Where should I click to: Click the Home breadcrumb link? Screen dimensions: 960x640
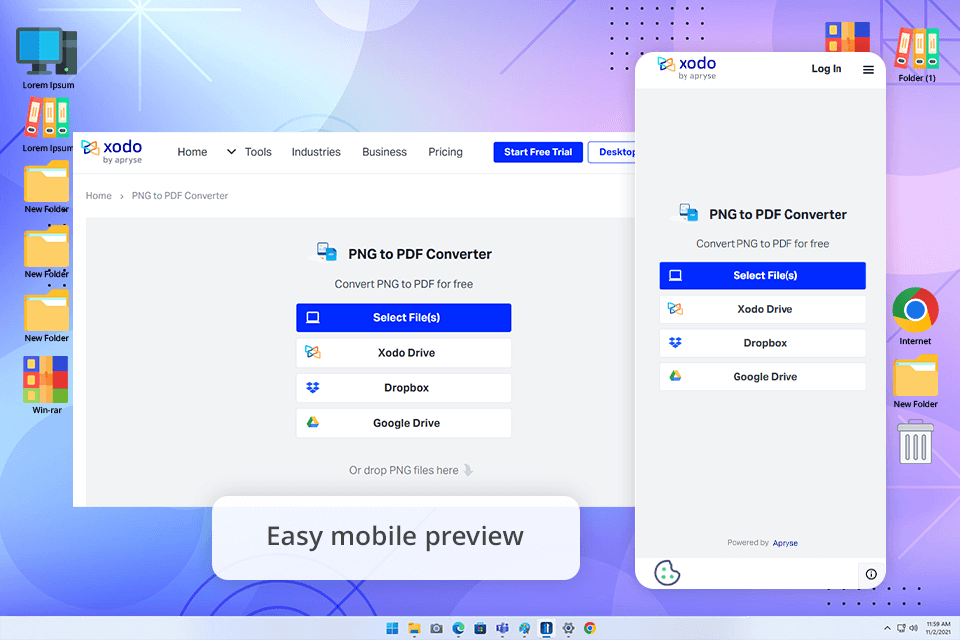click(99, 196)
